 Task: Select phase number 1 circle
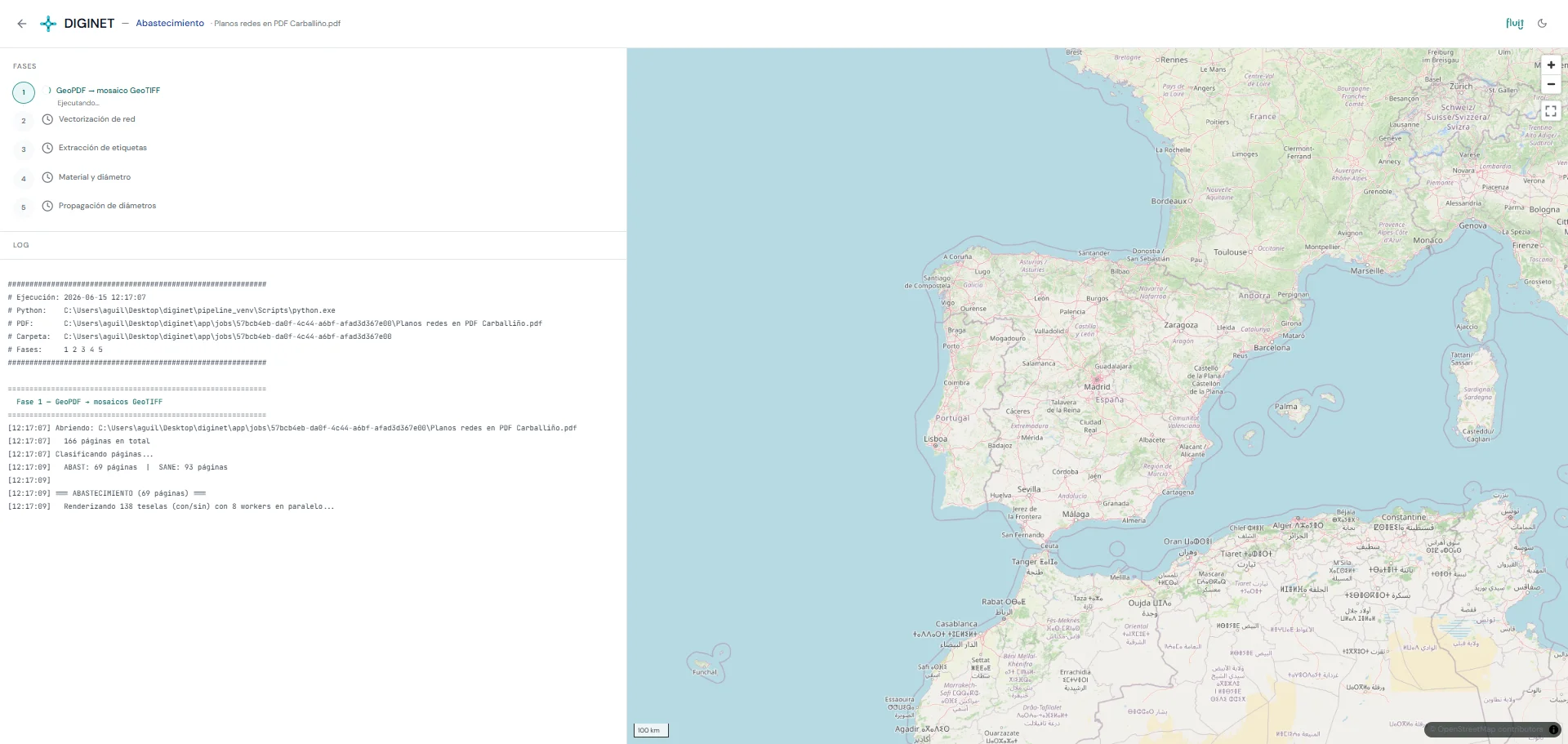24,92
